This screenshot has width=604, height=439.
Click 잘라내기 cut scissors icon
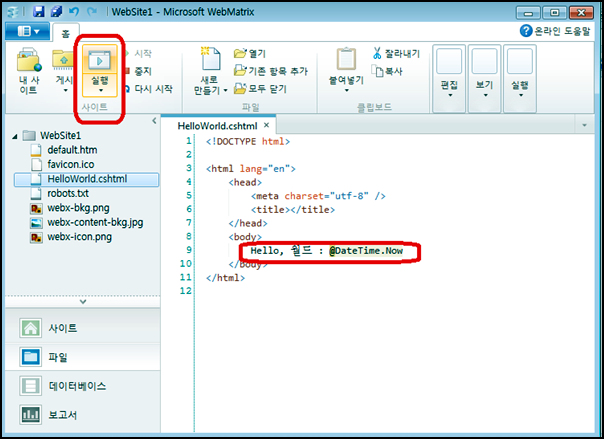pyautogui.click(x=378, y=53)
